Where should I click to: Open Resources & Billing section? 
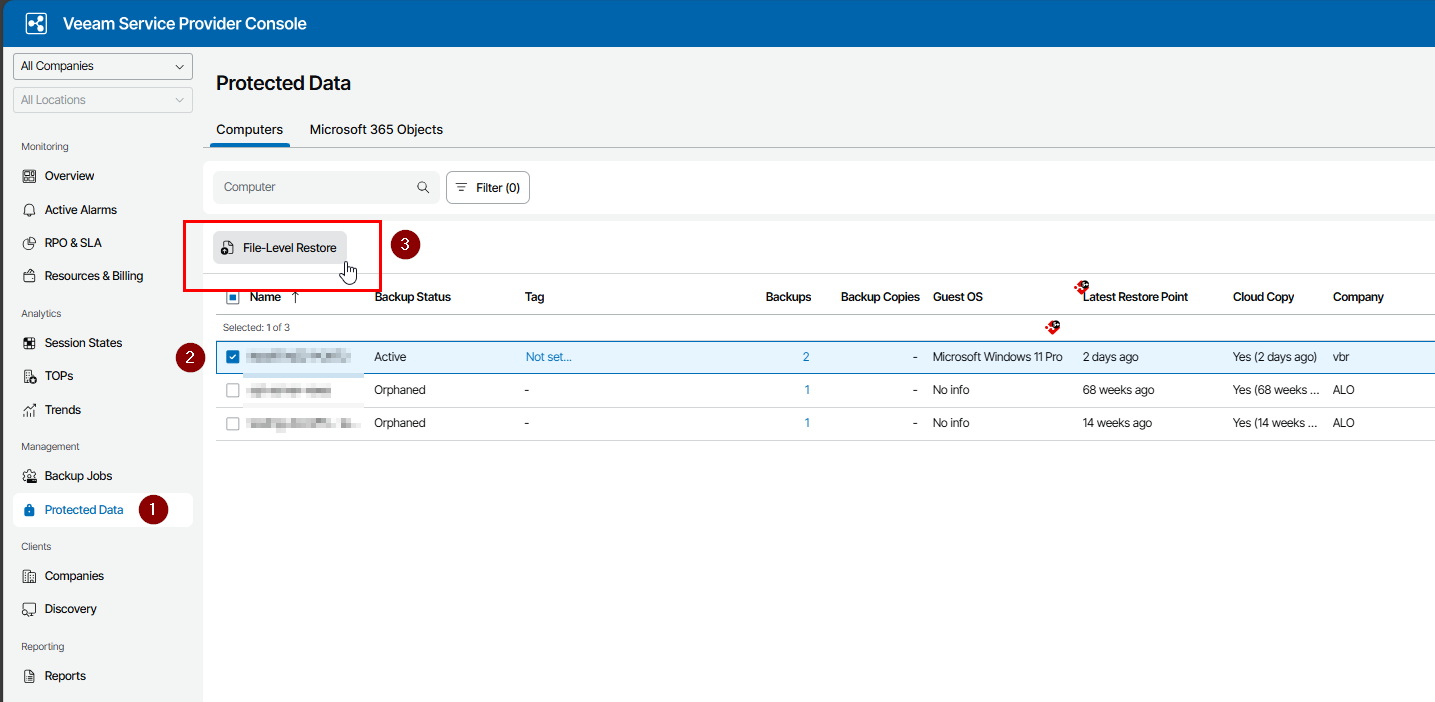click(93, 276)
